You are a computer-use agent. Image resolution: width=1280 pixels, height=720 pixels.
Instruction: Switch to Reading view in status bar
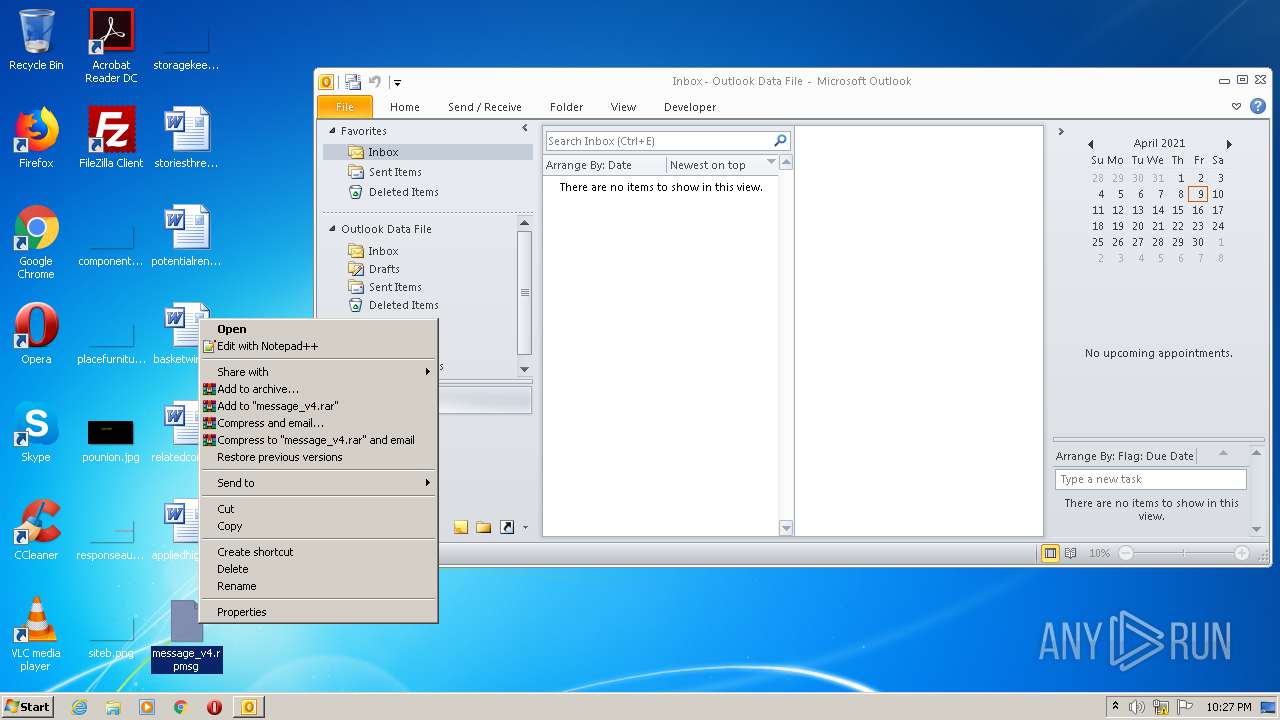click(1070, 553)
